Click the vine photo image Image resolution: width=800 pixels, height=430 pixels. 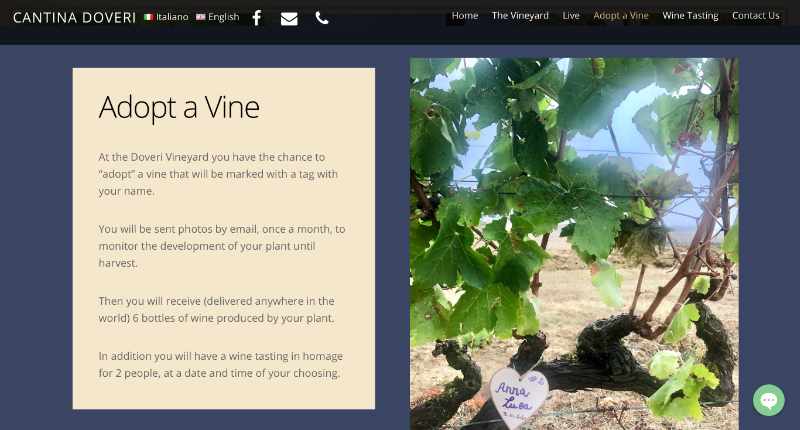574,244
